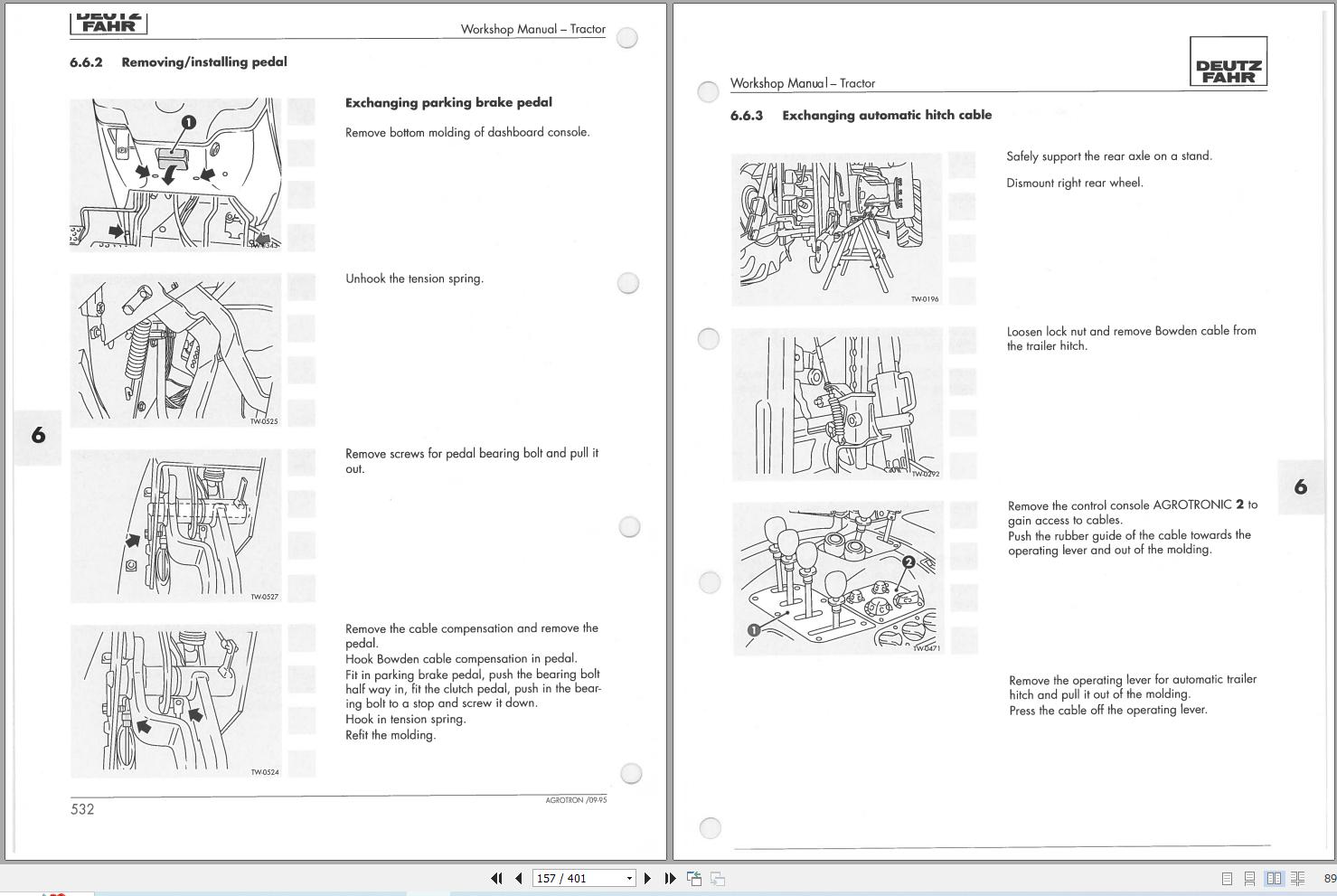Toggle single page display off continuous mode
This screenshot has height=896, width=1337.
1228,878
